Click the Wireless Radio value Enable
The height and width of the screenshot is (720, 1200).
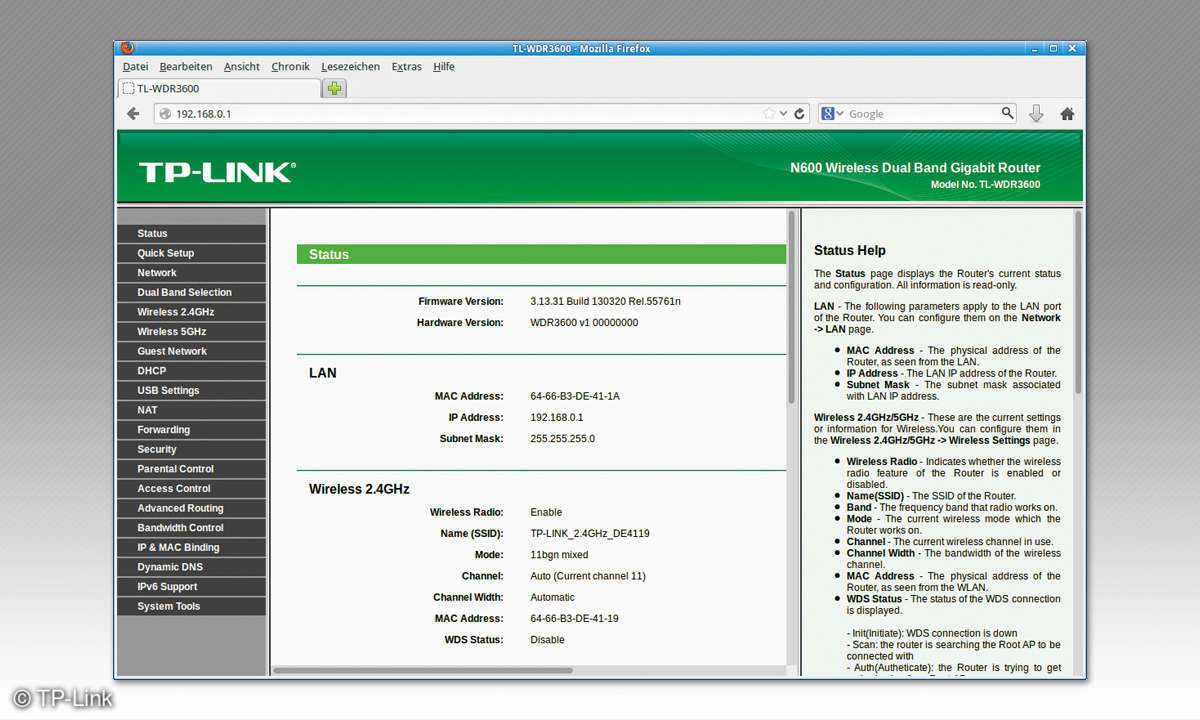(x=546, y=512)
